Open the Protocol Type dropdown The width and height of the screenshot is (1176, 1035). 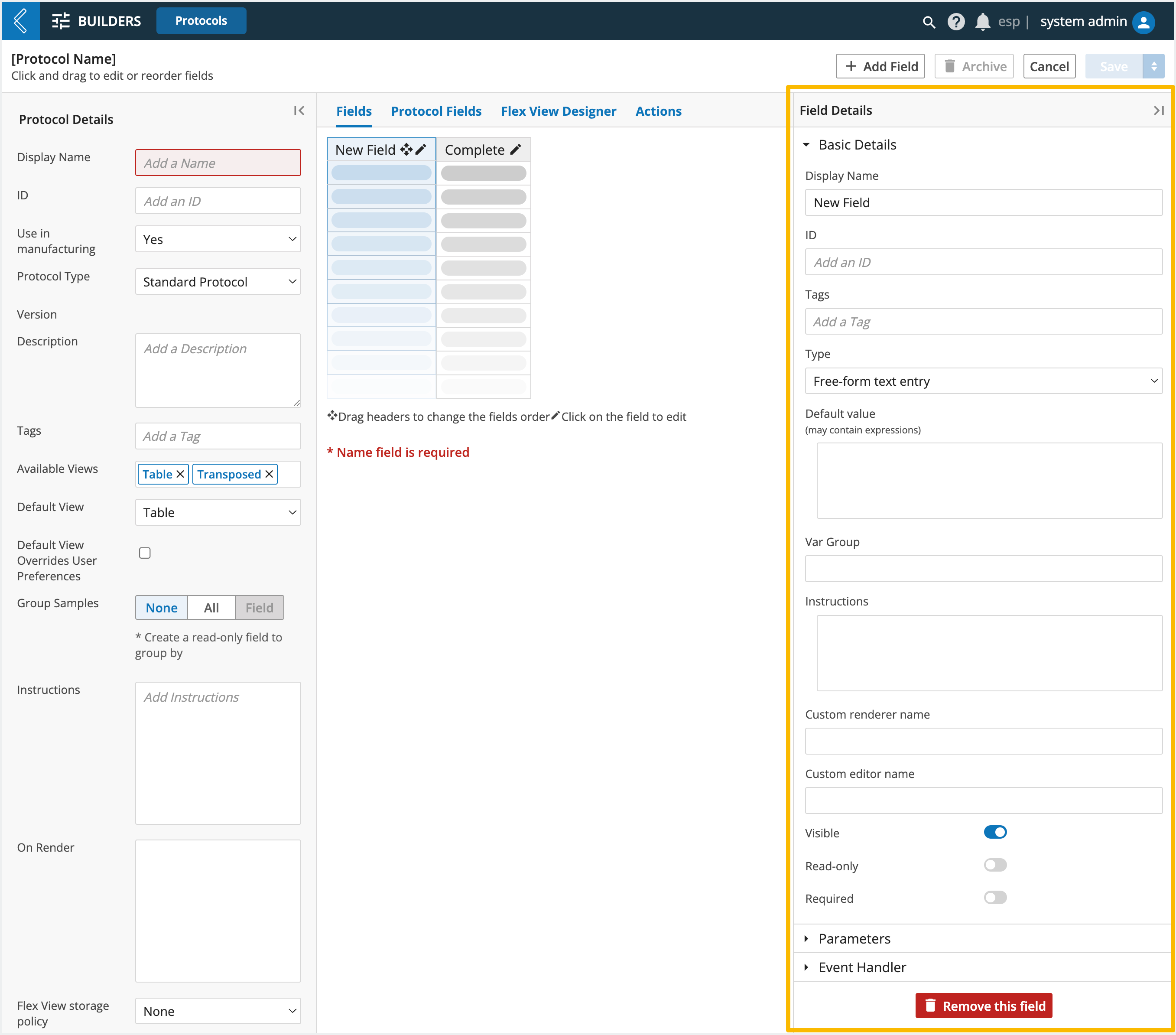[218, 281]
